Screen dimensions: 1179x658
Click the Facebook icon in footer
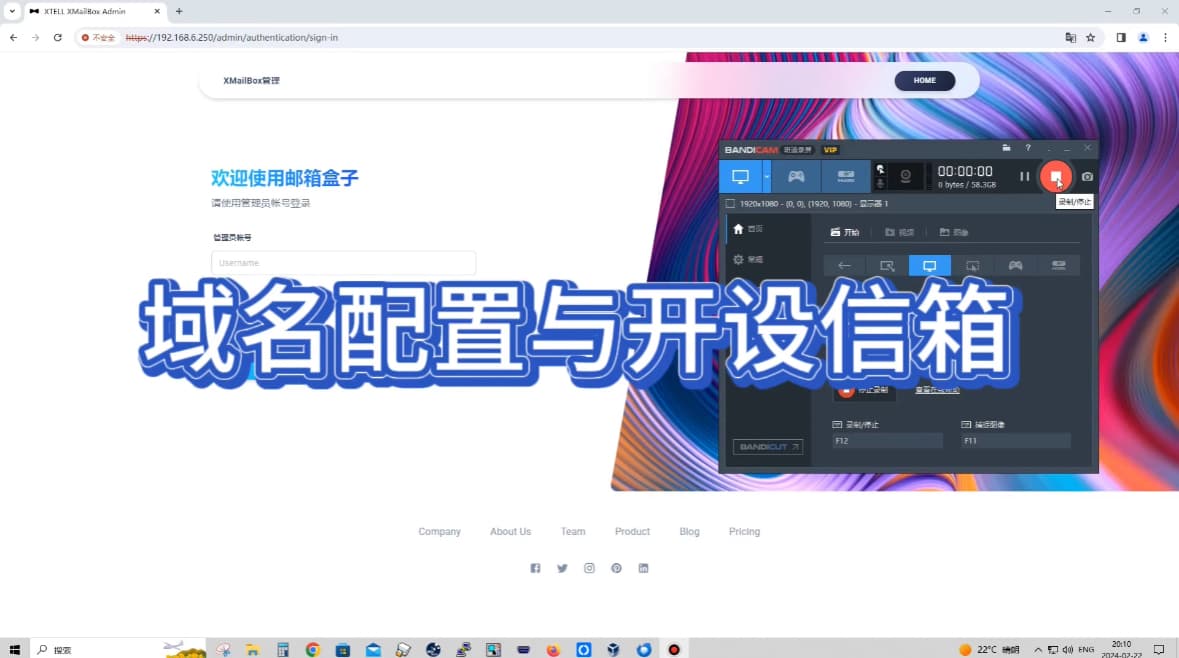coord(535,569)
